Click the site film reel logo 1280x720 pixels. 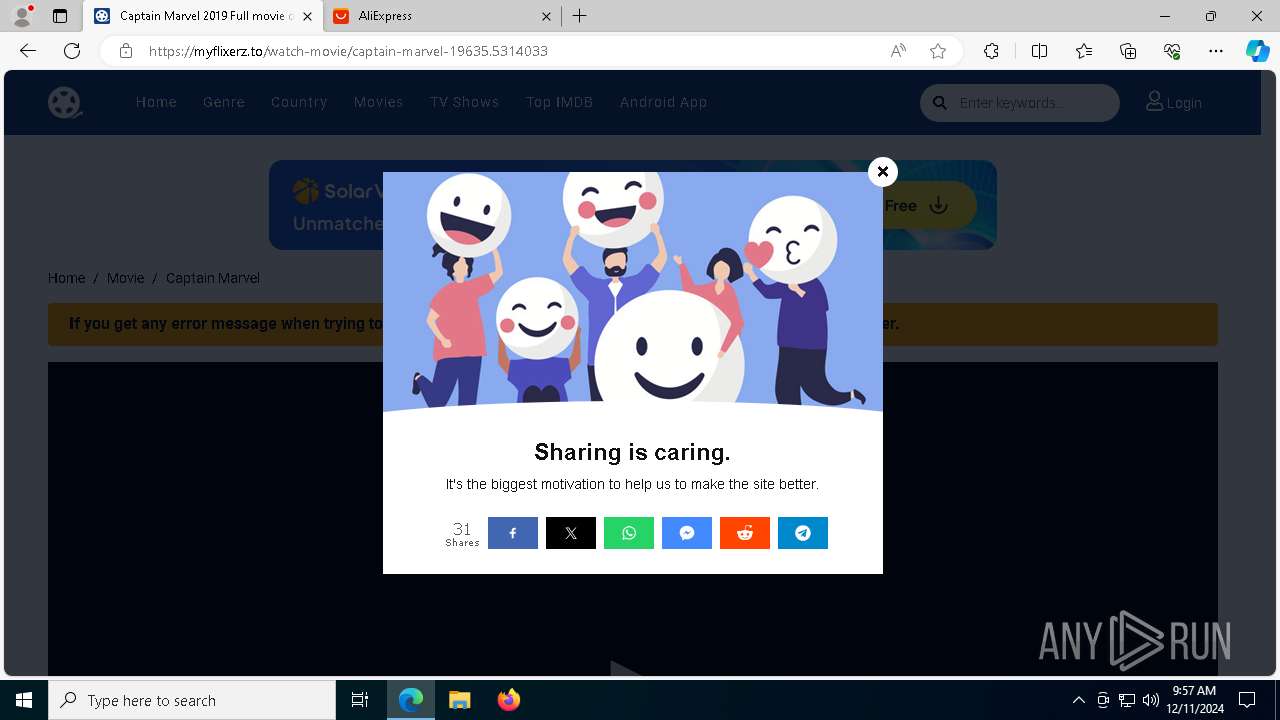[x=65, y=102]
